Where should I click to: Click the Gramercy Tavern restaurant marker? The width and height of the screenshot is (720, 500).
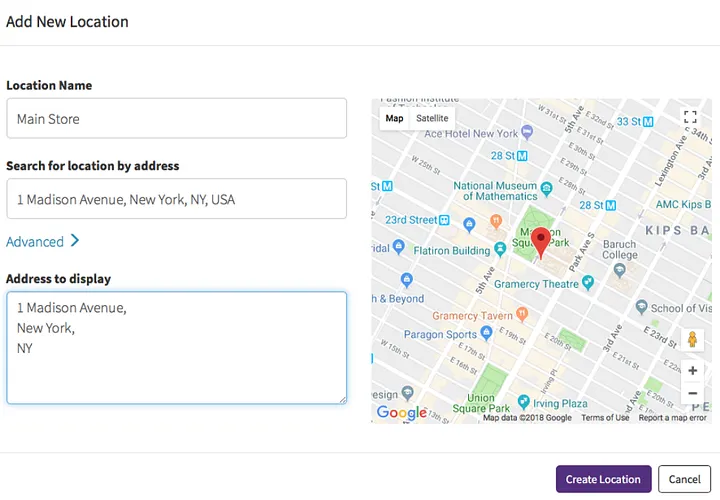pyautogui.click(x=522, y=314)
